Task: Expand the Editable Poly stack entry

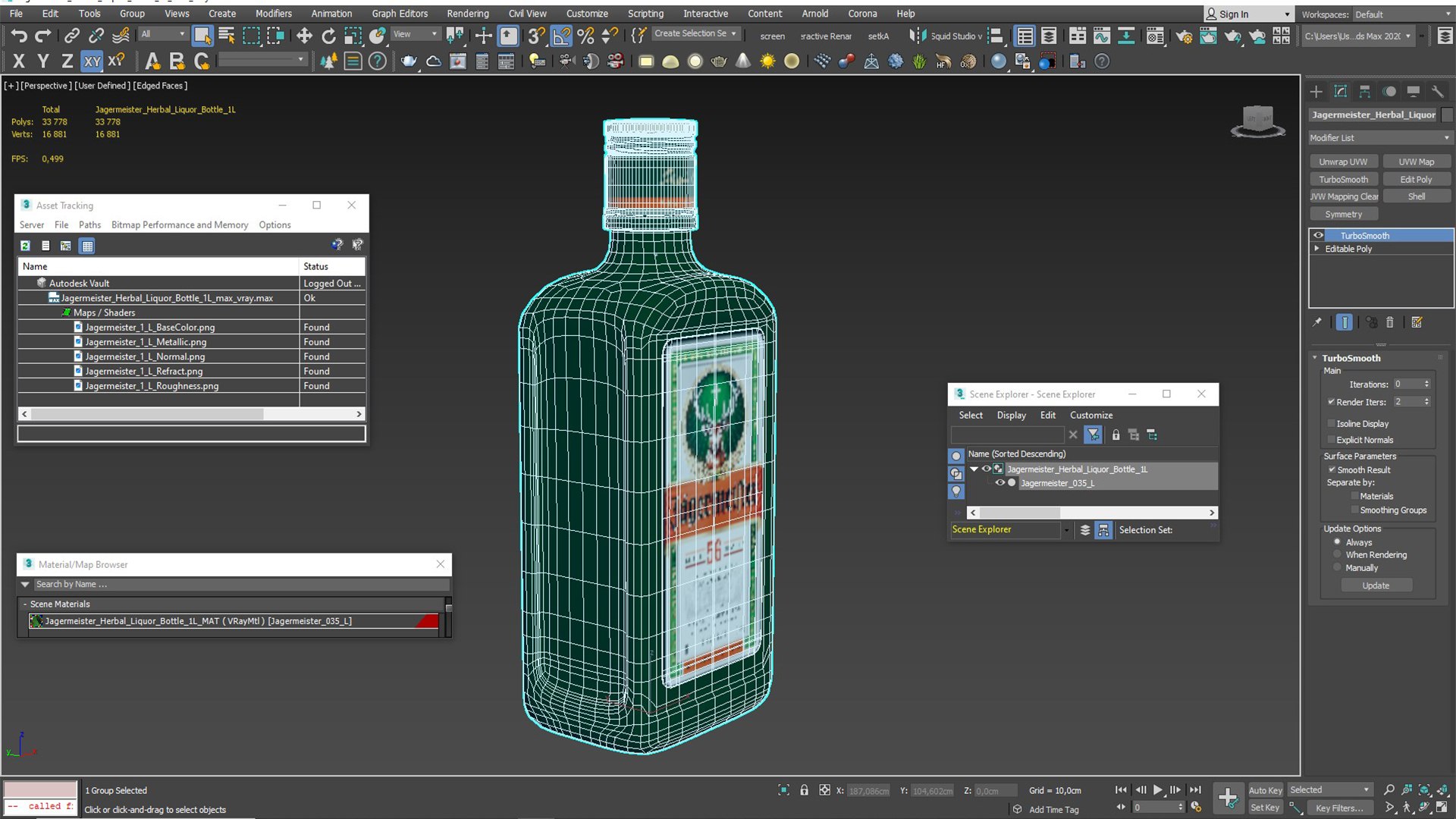Action: (1317, 249)
